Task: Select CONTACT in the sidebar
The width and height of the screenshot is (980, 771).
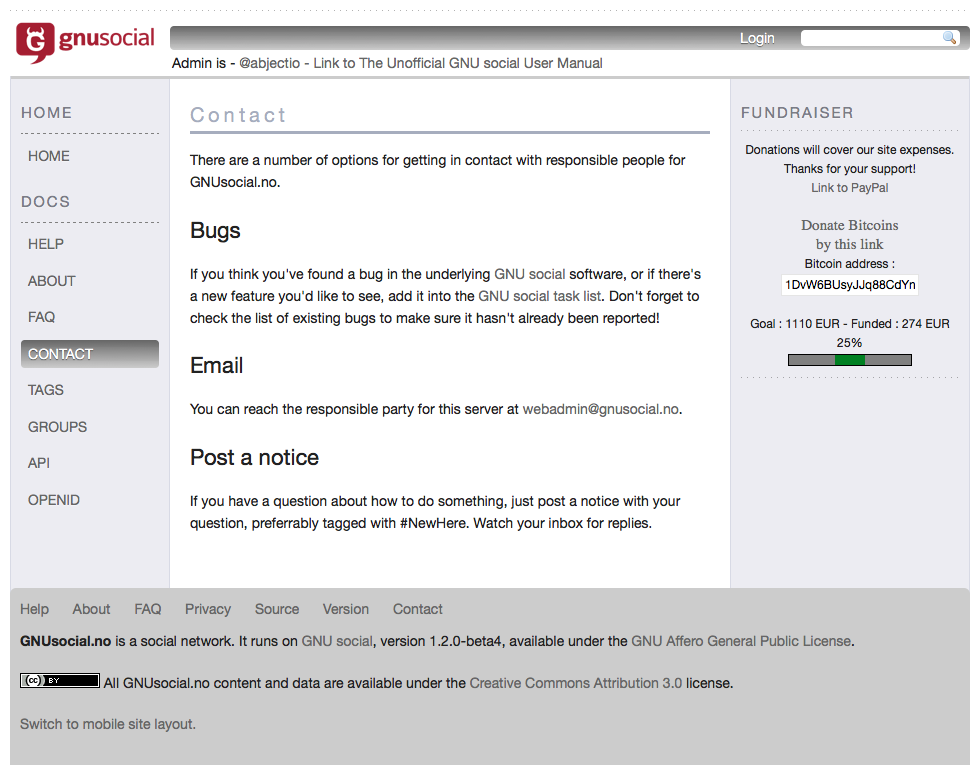Action: point(90,354)
